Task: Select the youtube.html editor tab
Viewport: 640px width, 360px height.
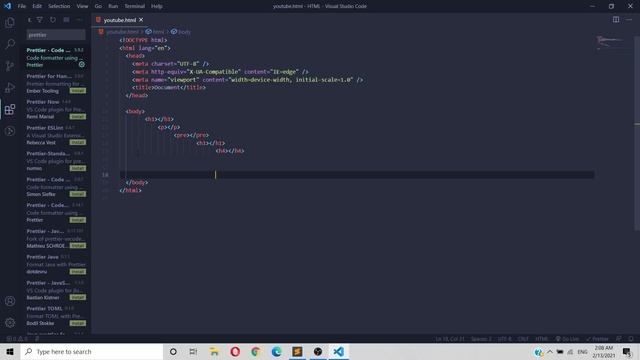Action: [120, 20]
